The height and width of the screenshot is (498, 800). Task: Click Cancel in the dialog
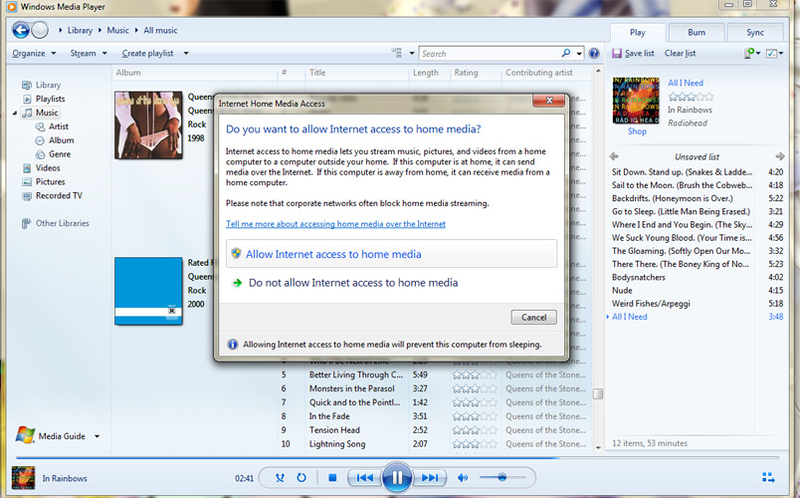click(x=534, y=317)
